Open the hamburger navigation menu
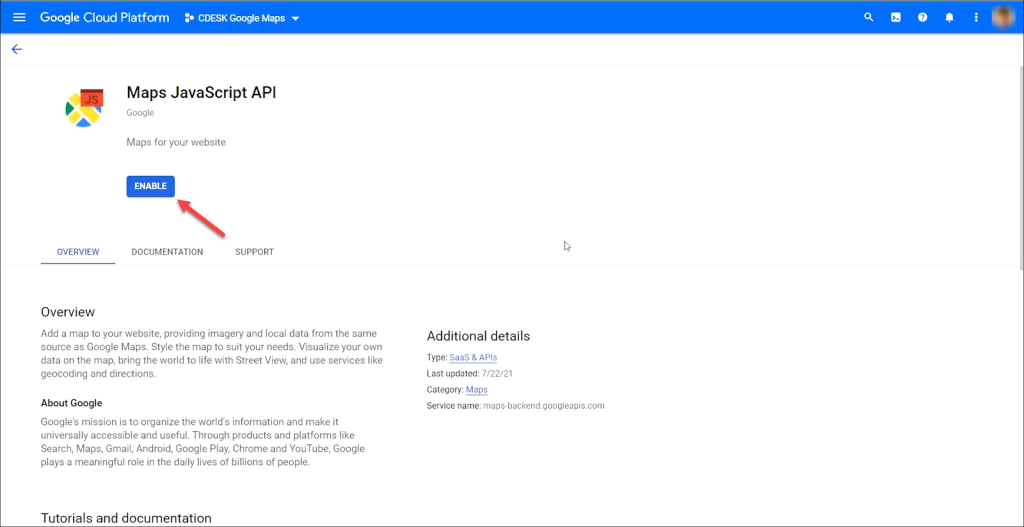 19,17
